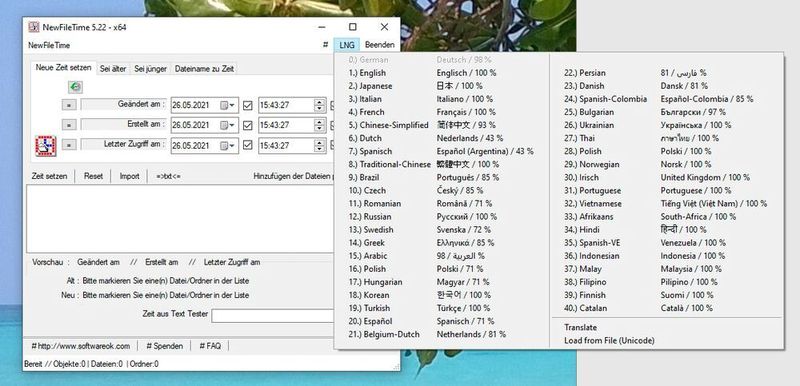Open the Geändert am date calendar dropdown
Viewport: 800px width, 386px height.
click(228, 106)
